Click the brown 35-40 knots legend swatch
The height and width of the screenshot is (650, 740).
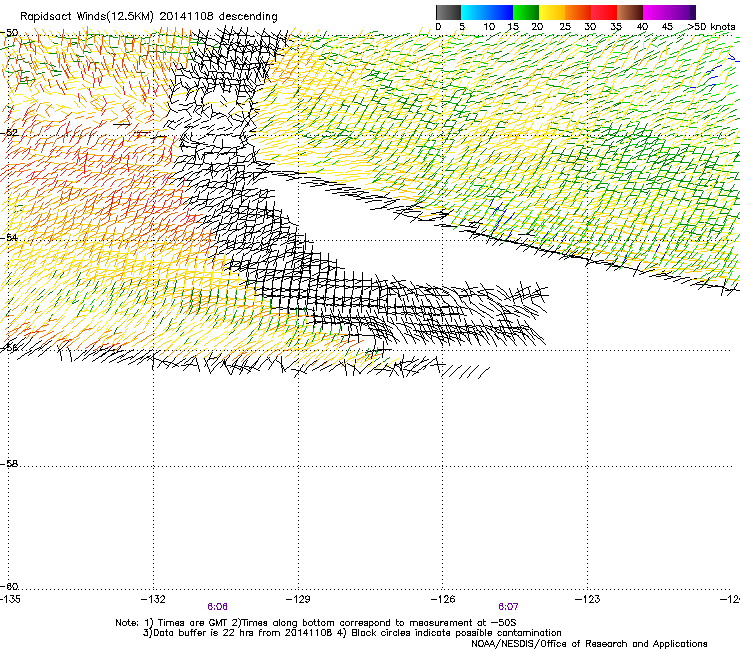coord(630,12)
